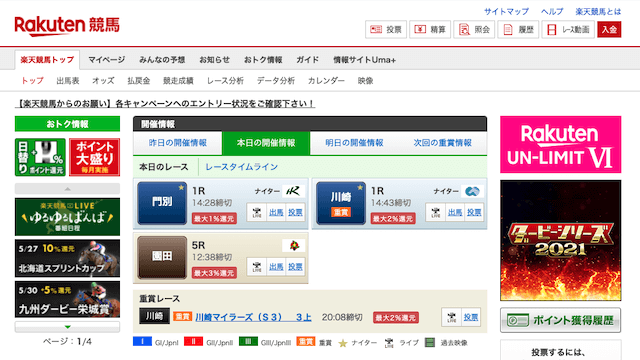Open the データ分析 submenu item
Image resolution: width=640 pixels, height=360 pixels.
276,80
